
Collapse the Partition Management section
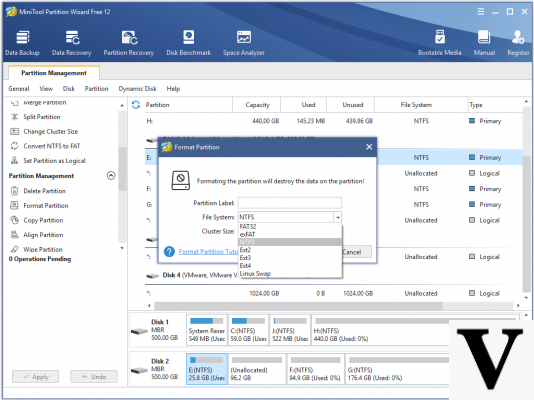pyautogui.click(x=111, y=176)
